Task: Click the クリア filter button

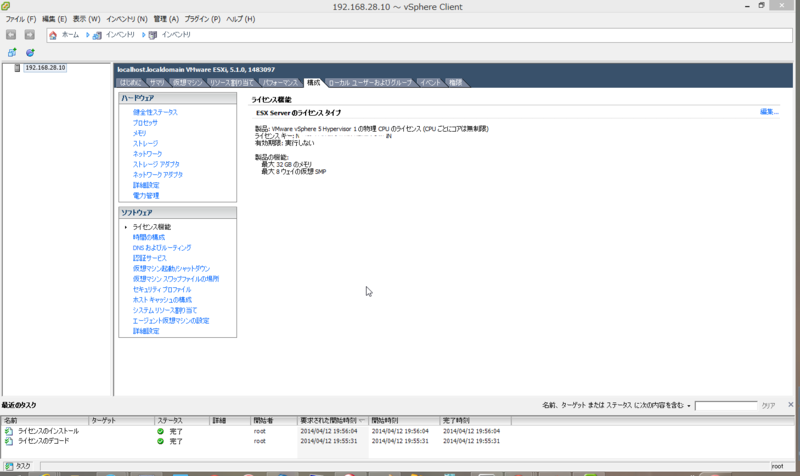Action: coord(768,406)
